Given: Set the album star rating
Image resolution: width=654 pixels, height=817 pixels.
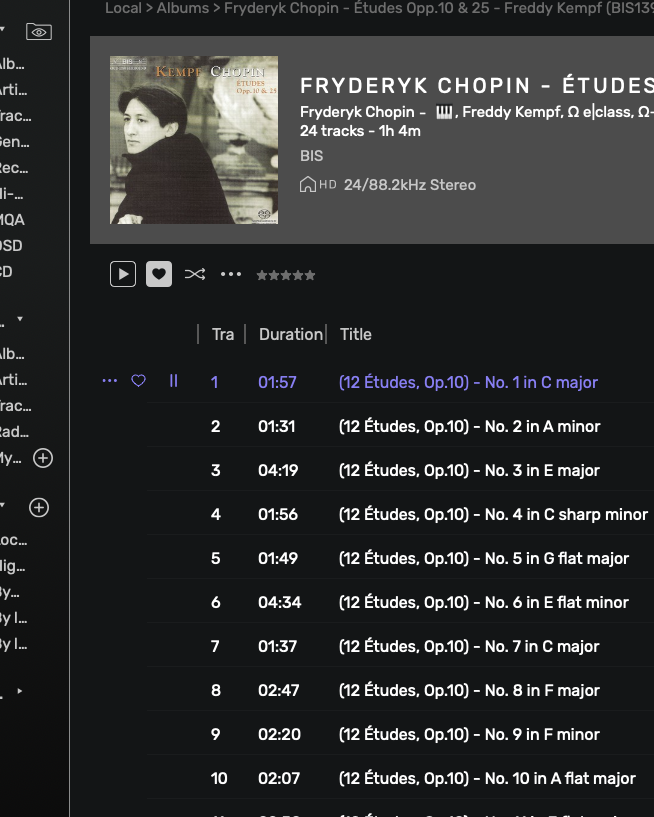Looking at the screenshot, I should [x=286, y=275].
